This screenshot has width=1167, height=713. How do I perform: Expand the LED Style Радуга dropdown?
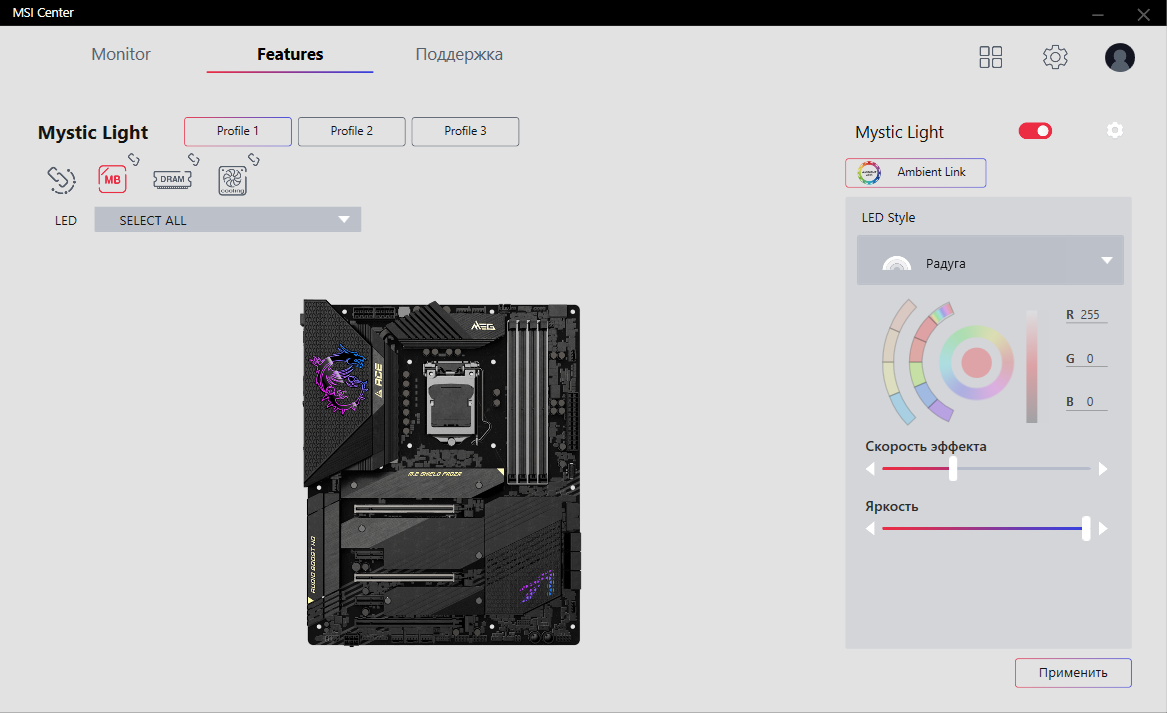tap(990, 260)
